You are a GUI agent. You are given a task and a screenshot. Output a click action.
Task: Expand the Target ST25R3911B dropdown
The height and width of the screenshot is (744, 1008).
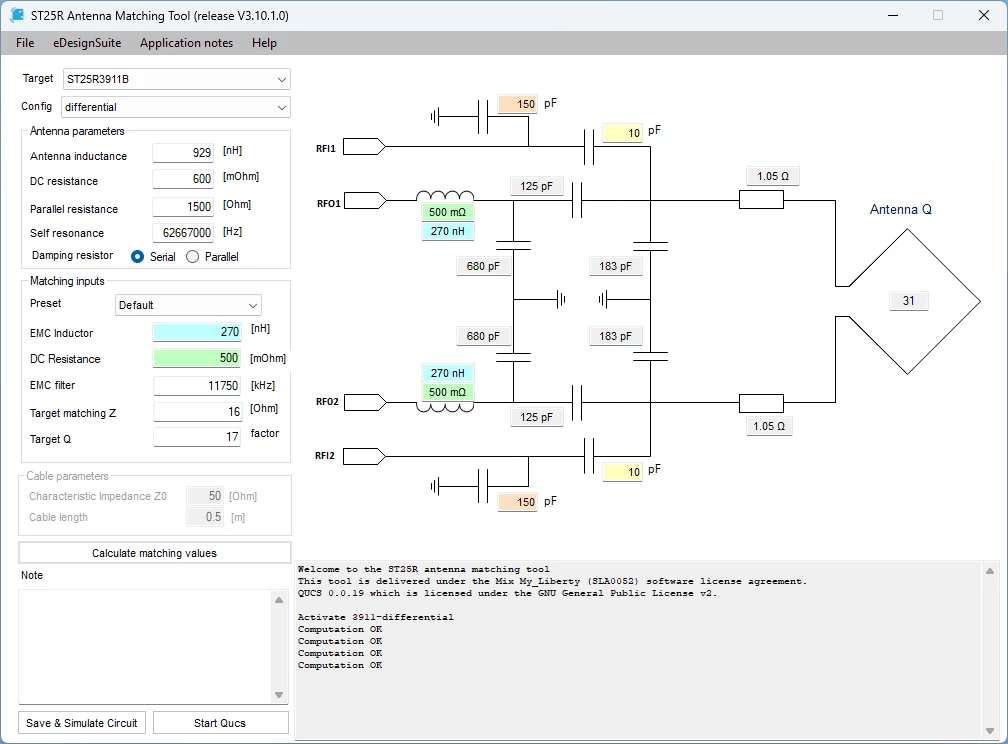click(x=177, y=79)
